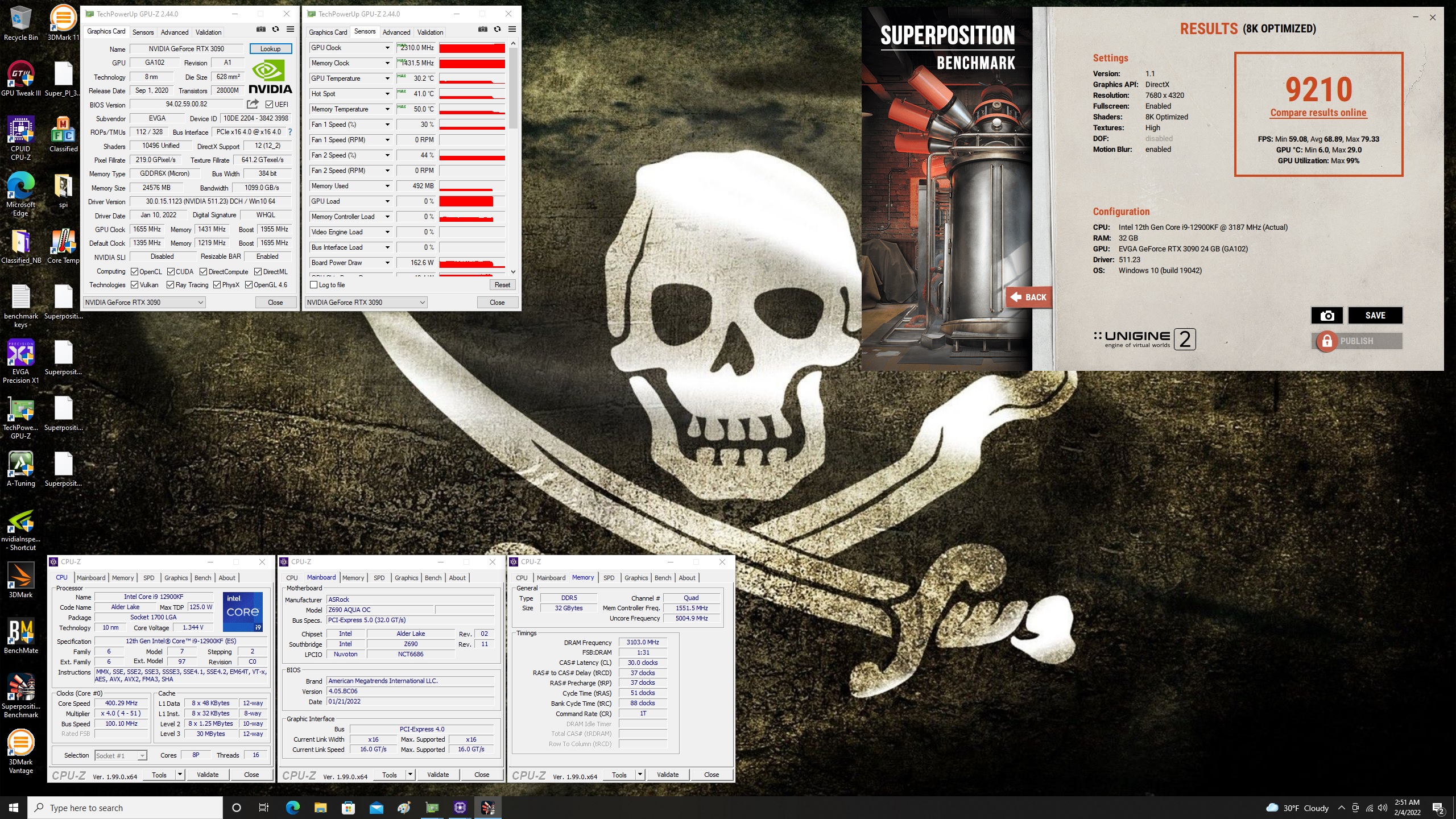Click the BIOS version share/export icon
This screenshot has height=819, width=1456.
tap(253, 104)
